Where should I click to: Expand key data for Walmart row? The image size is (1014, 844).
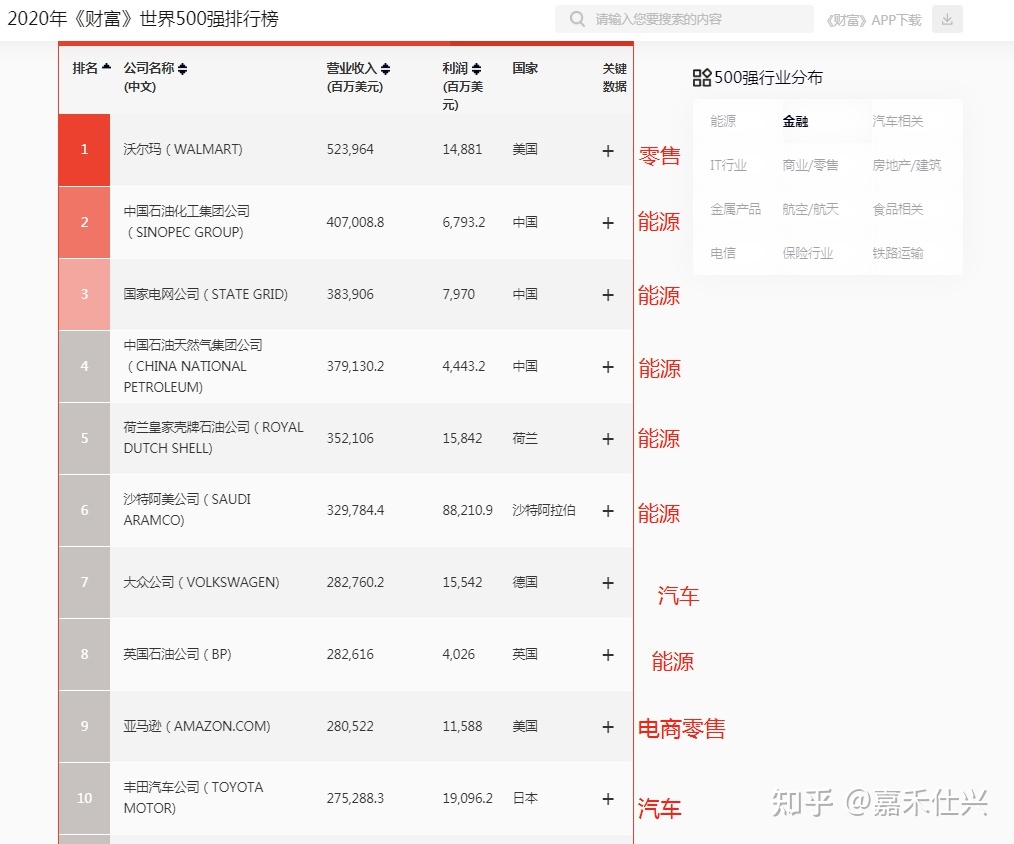[608, 151]
